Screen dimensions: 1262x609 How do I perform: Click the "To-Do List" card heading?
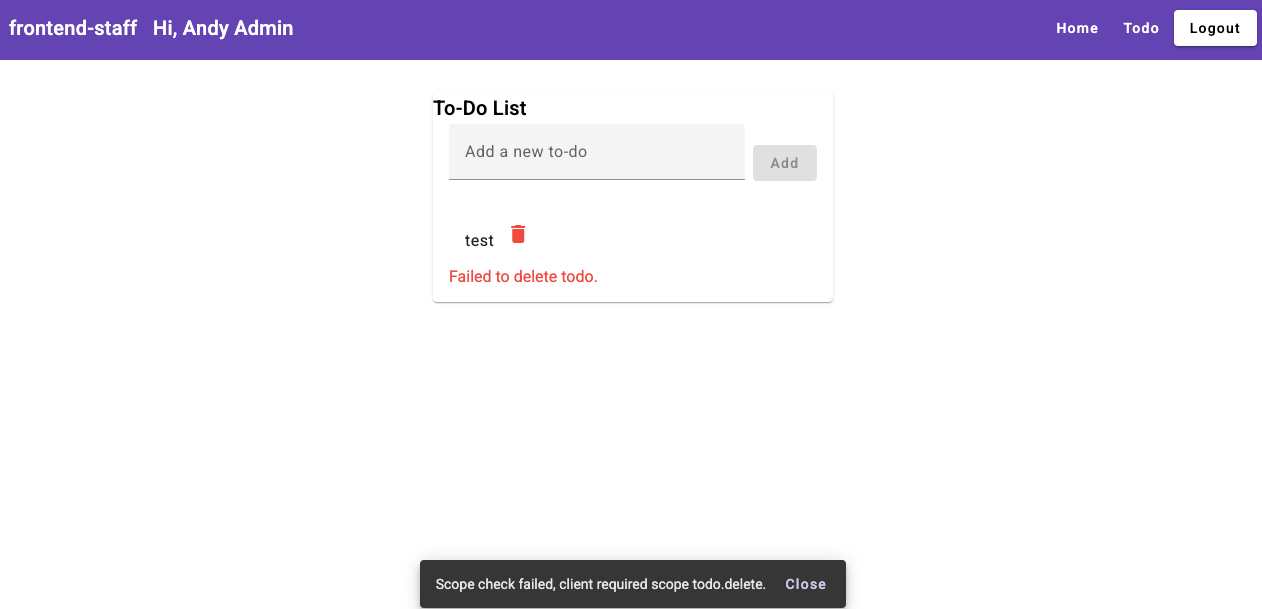(x=480, y=108)
